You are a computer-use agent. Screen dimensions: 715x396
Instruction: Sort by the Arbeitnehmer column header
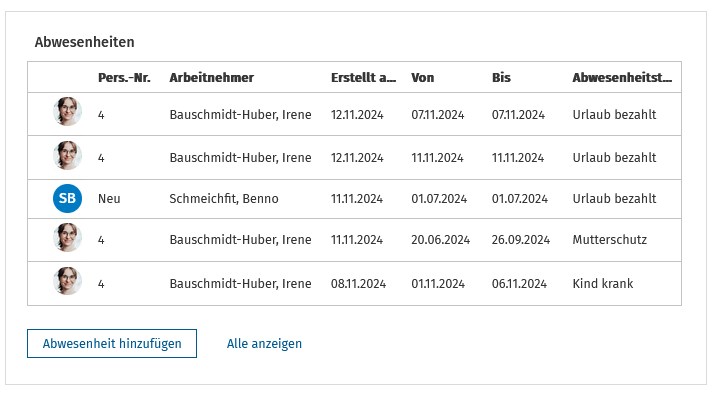(x=212, y=78)
